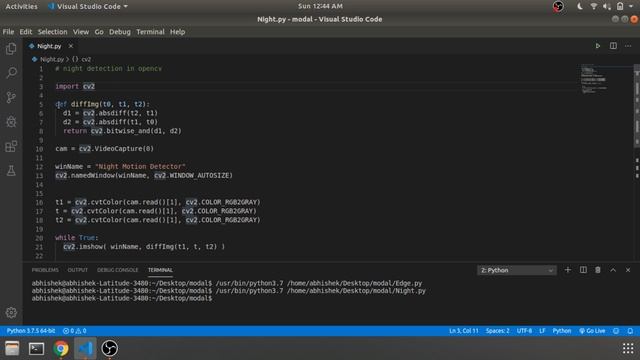Click Go Live in status bar
The height and width of the screenshot is (360, 640).
tap(592, 331)
